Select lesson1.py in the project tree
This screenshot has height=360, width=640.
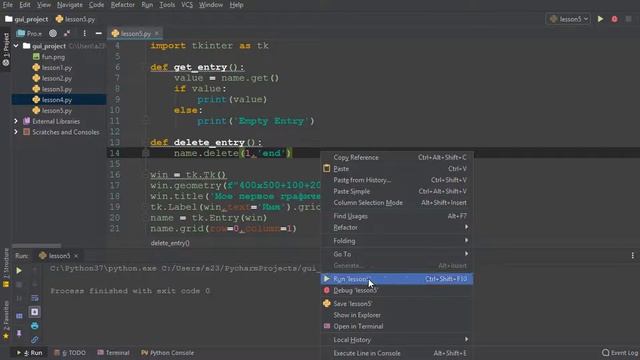[x=52, y=67]
